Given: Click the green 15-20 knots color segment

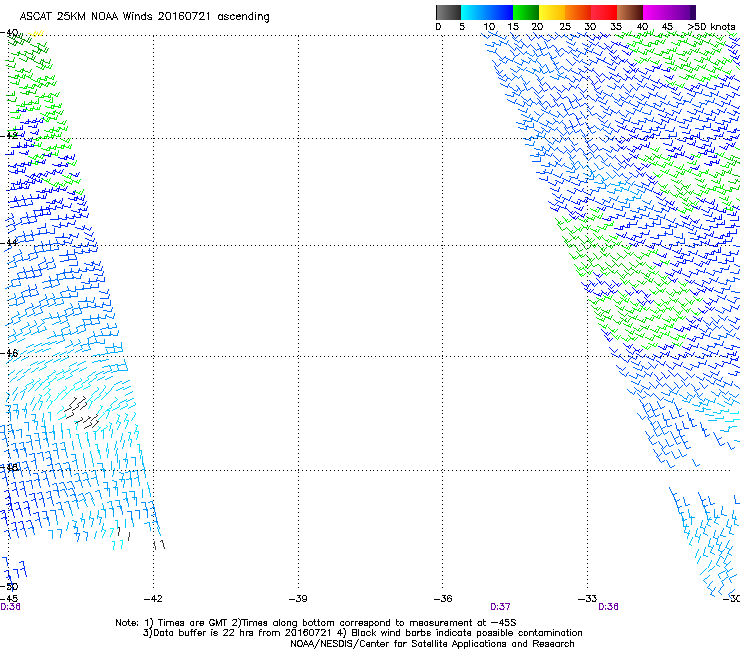Looking at the screenshot, I should coord(526,12).
